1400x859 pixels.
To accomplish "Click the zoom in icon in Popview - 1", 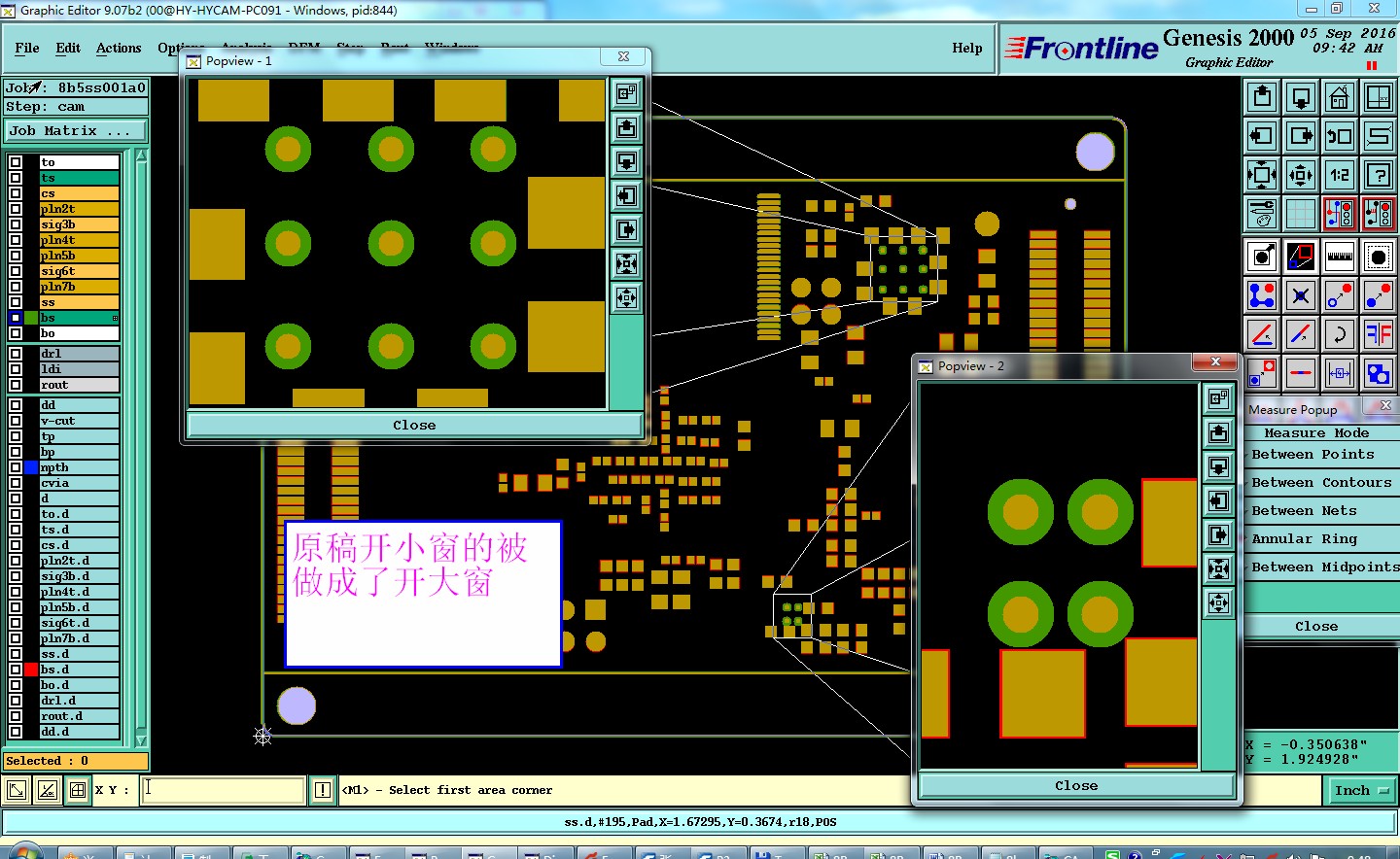I will pos(627,297).
